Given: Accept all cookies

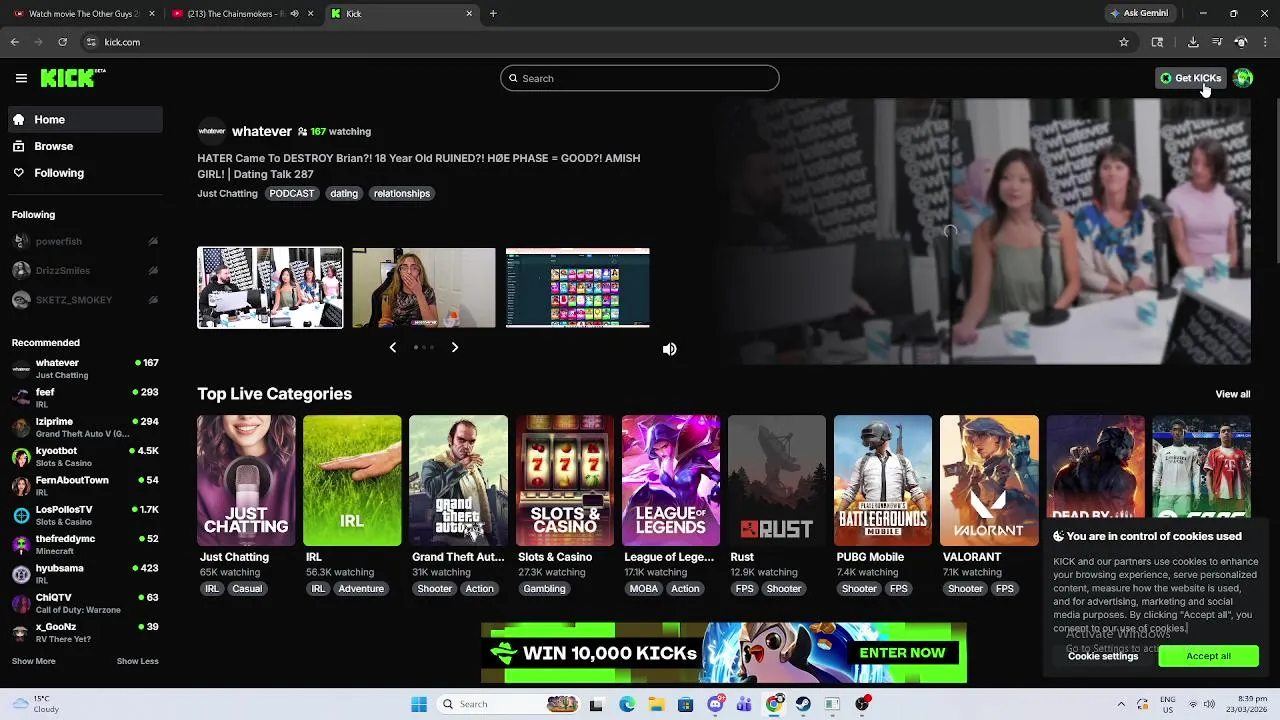Looking at the screenshot, I should point(1208,656).
